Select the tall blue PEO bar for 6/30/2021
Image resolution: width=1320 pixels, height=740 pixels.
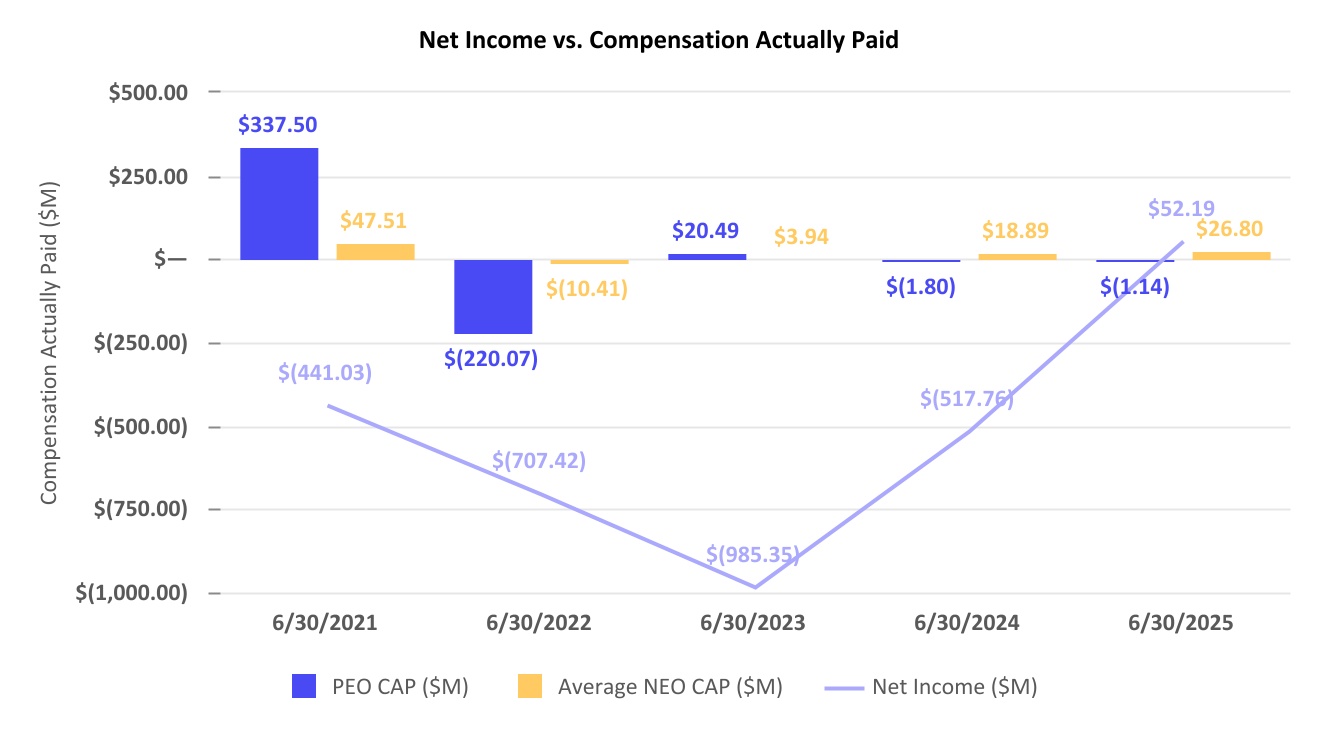[279, 204]
